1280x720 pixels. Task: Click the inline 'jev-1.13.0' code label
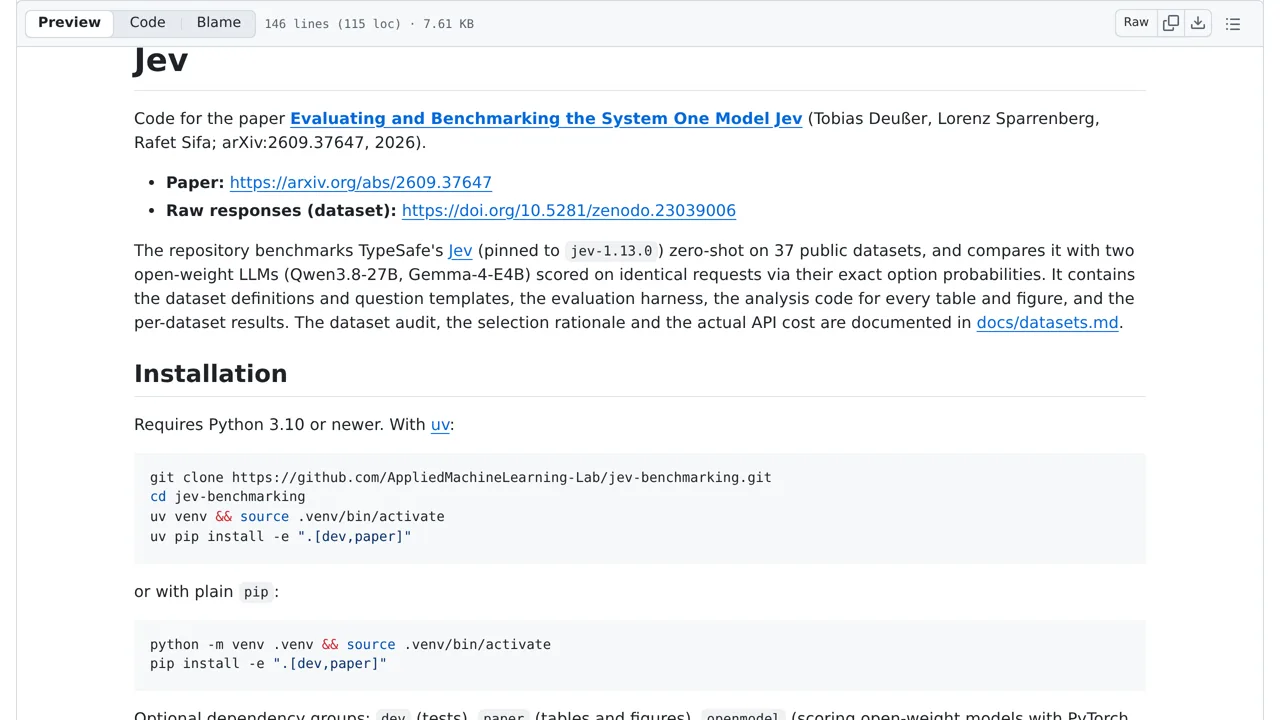tap(611, 251)
